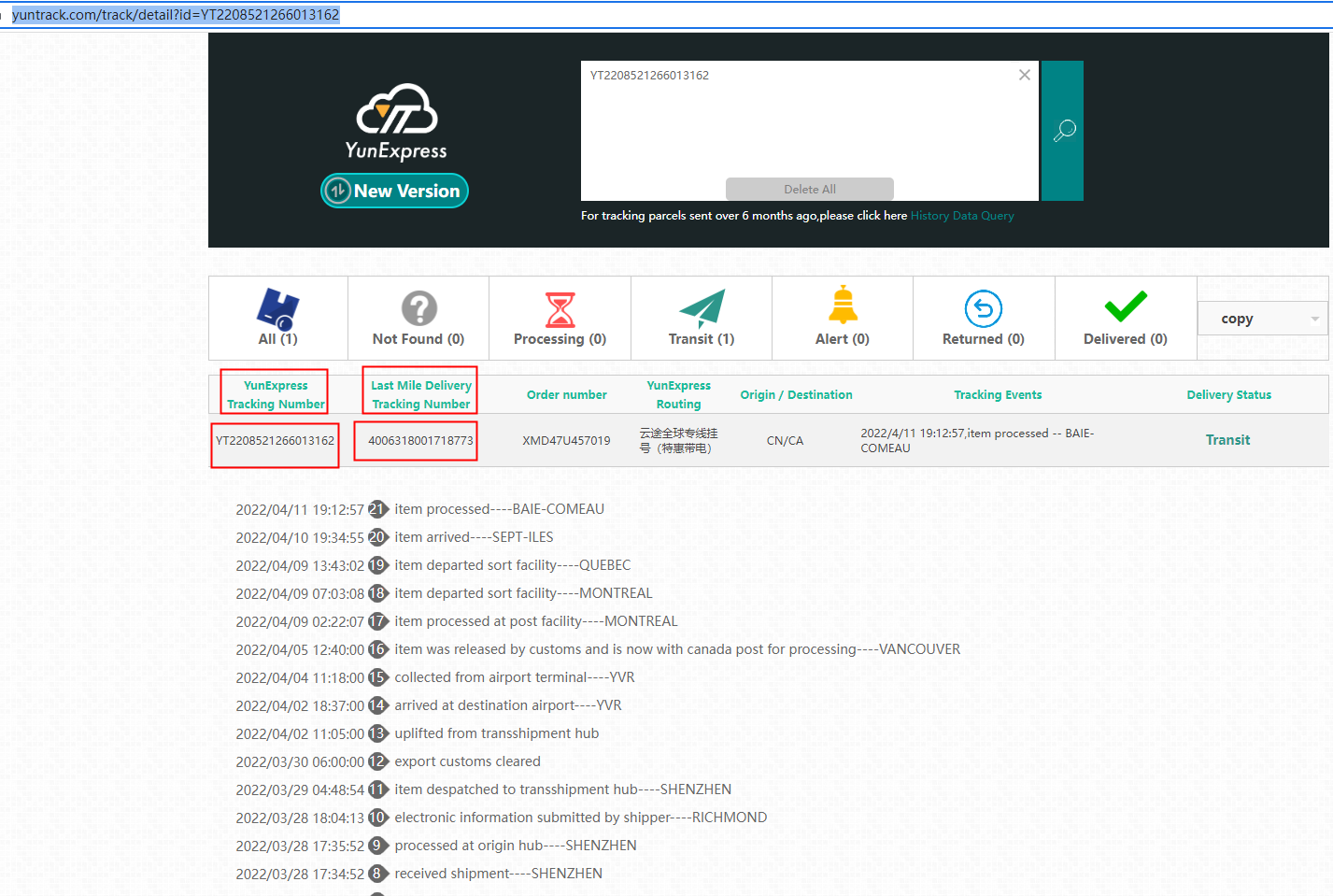Select the Delivered green checkmark icon
This screenshot has width=1333, height=896.
1126,306
